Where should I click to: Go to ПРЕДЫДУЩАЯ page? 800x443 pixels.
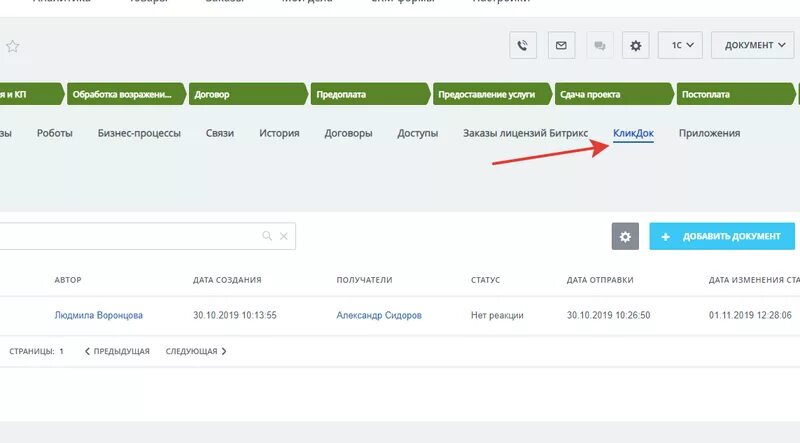[x=117, y=351]
